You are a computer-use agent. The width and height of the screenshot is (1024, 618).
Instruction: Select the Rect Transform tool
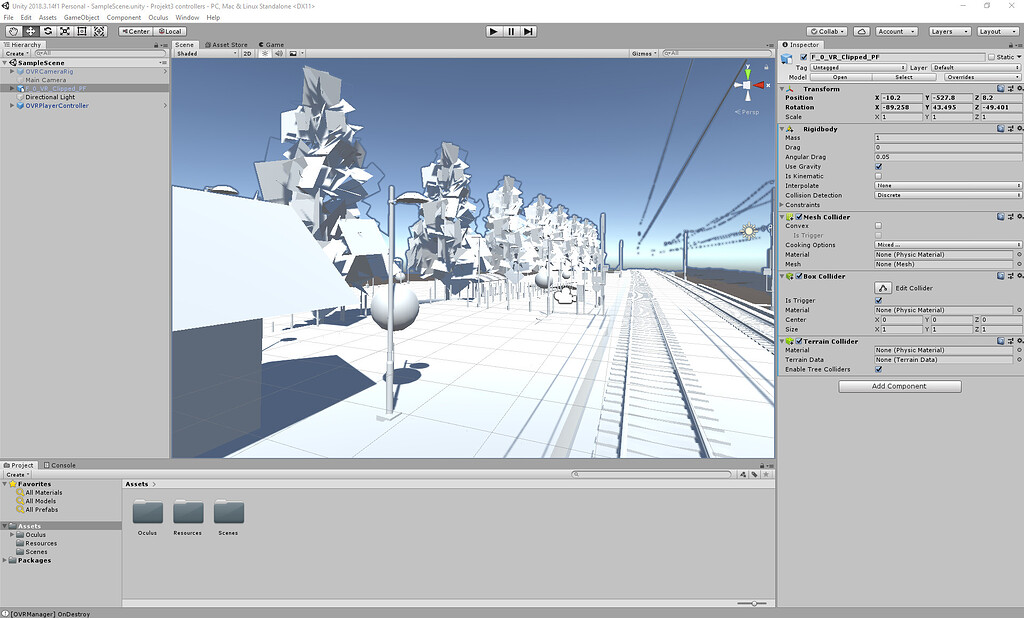coord(82,31)
